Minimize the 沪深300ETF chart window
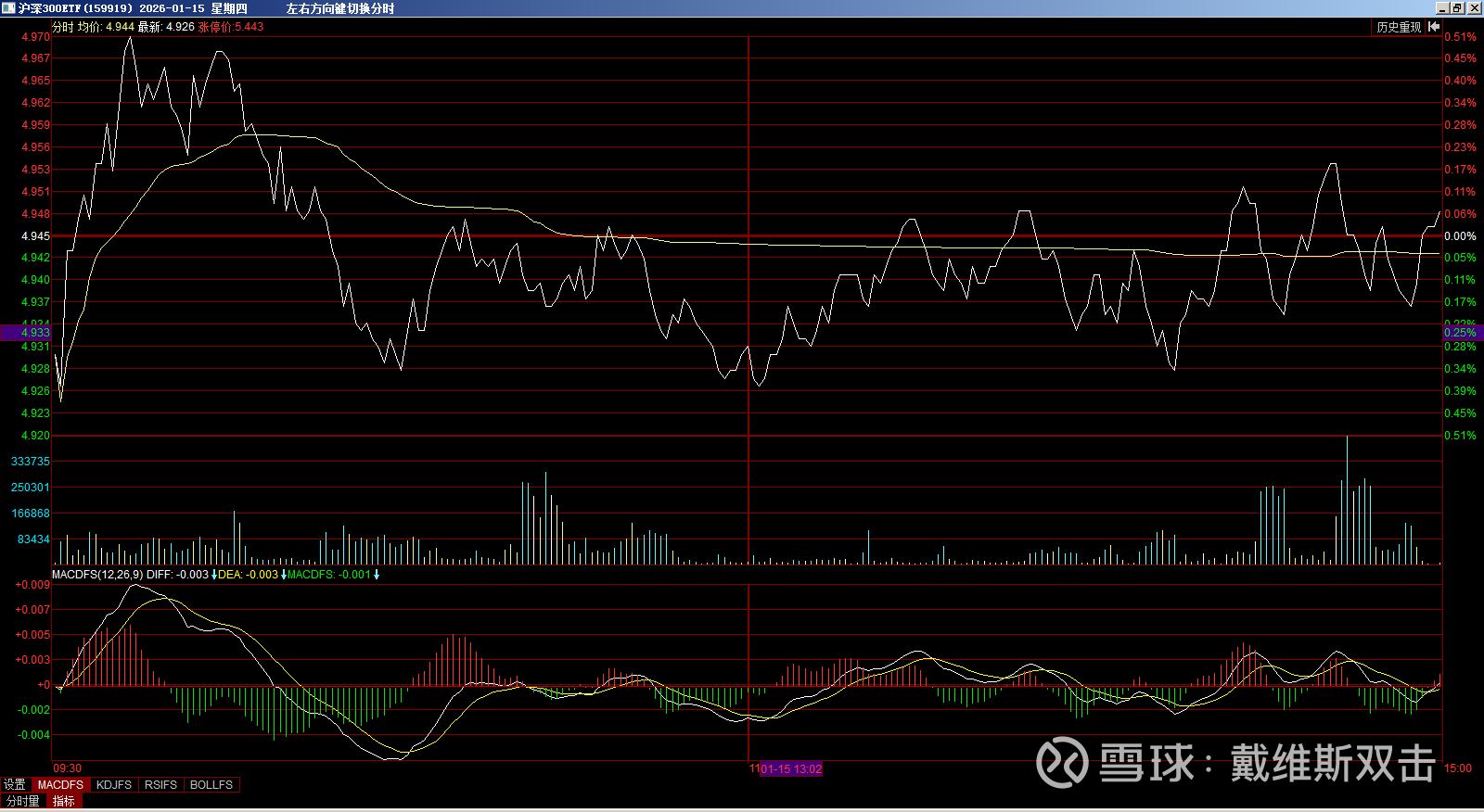 (1441, 8)
